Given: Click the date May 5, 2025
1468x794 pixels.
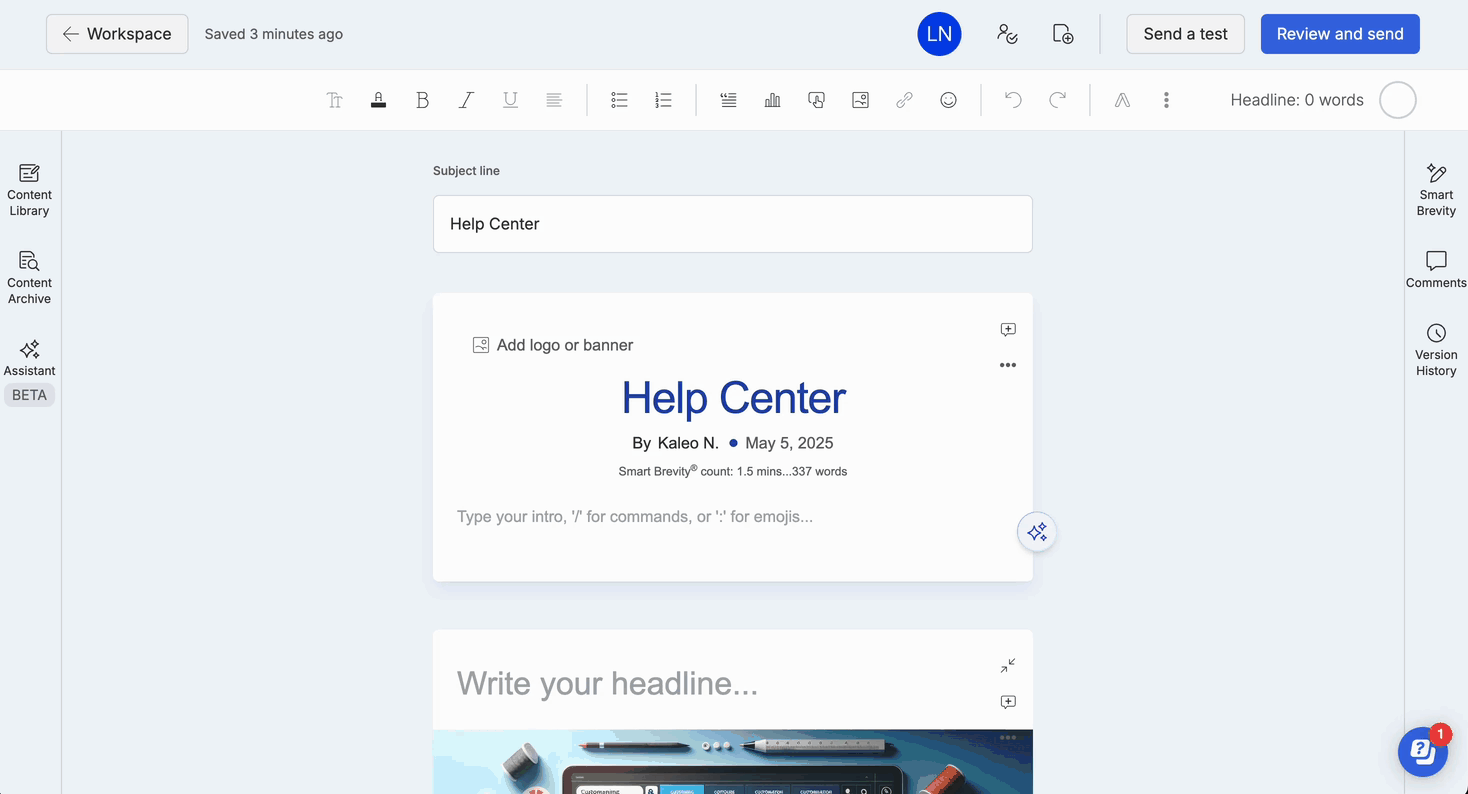Looking at the screenshot, I should pos(789,443).
